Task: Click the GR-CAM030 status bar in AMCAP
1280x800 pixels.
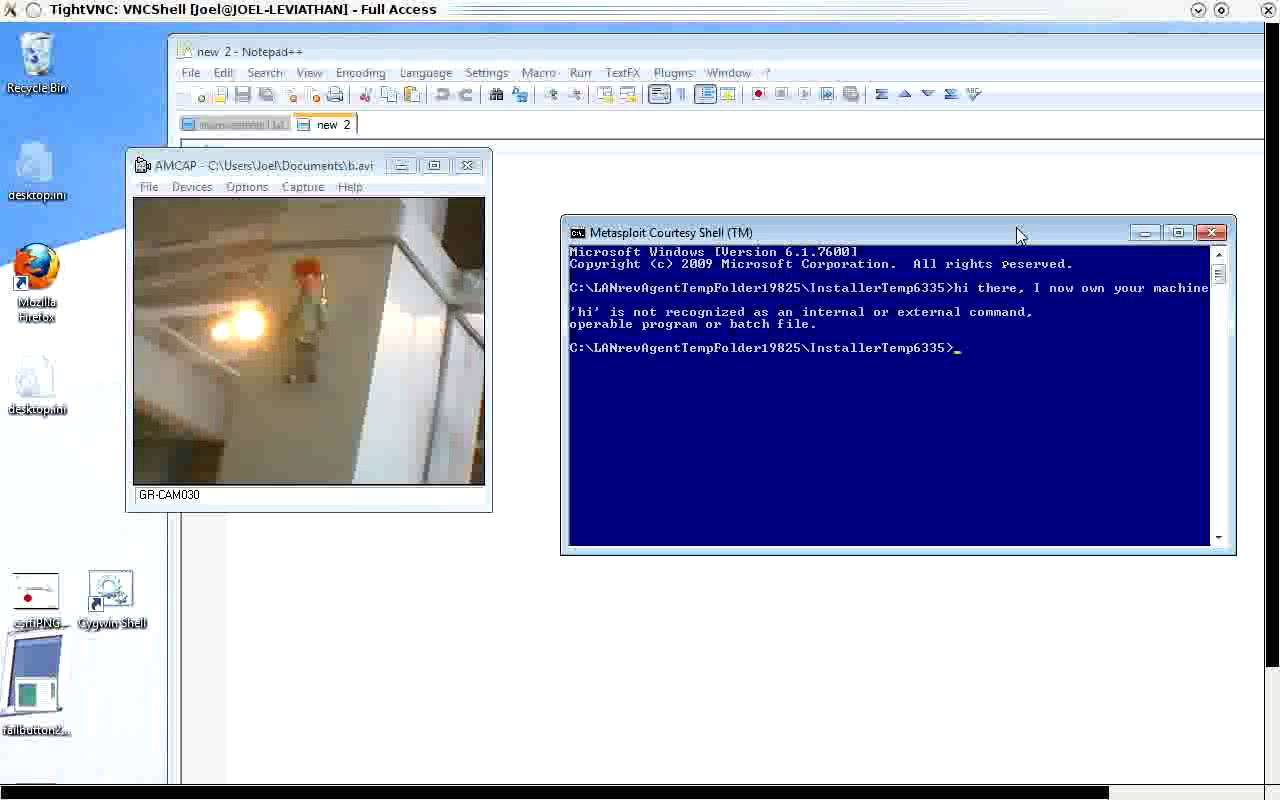Action: pos(309,495)
